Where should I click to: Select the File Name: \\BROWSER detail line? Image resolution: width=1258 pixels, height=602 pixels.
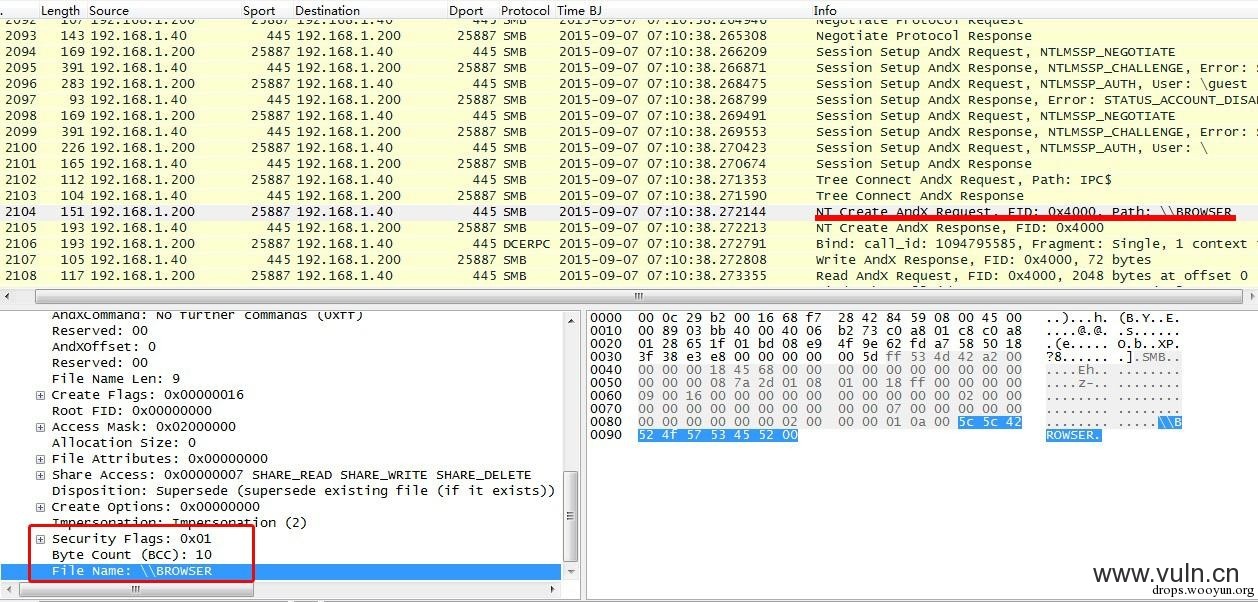coord(132,571)
